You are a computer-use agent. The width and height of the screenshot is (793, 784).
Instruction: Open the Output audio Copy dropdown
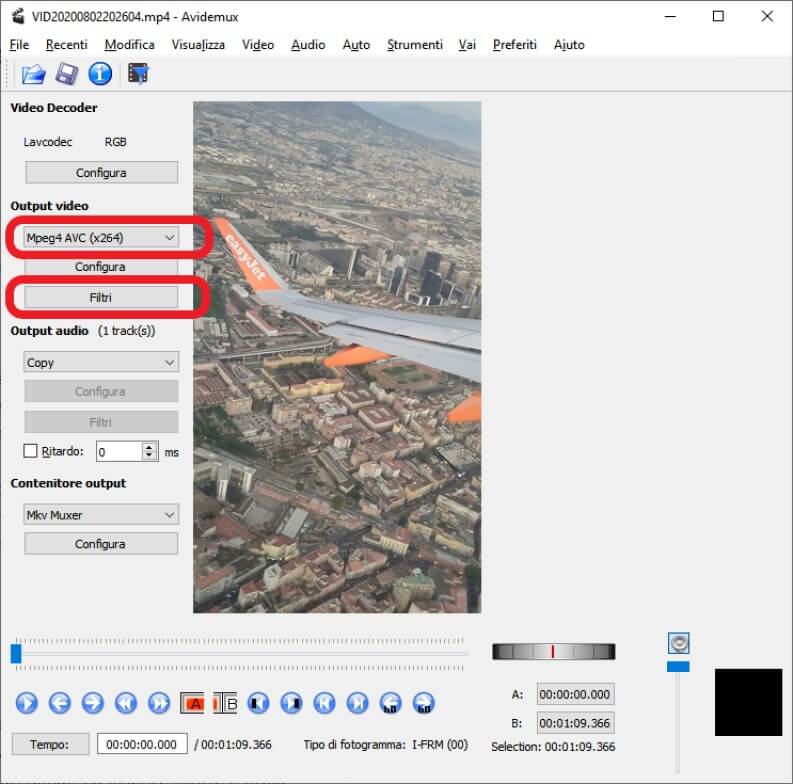pyautogui.click(x=101, y=362)
